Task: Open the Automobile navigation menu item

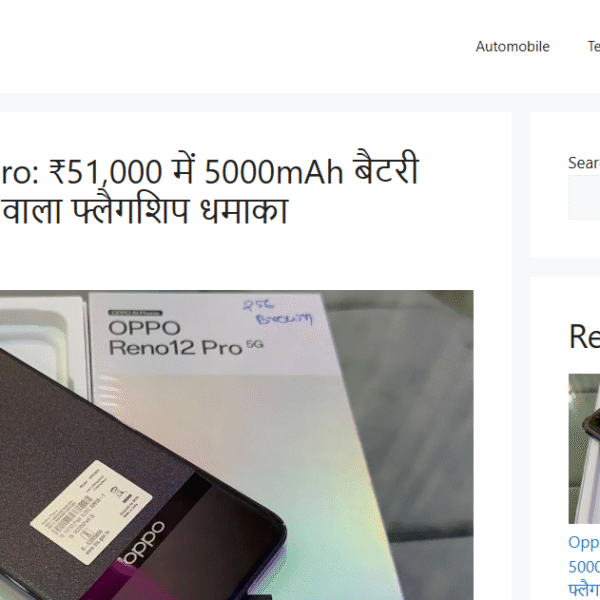Action: coord(512,47)
